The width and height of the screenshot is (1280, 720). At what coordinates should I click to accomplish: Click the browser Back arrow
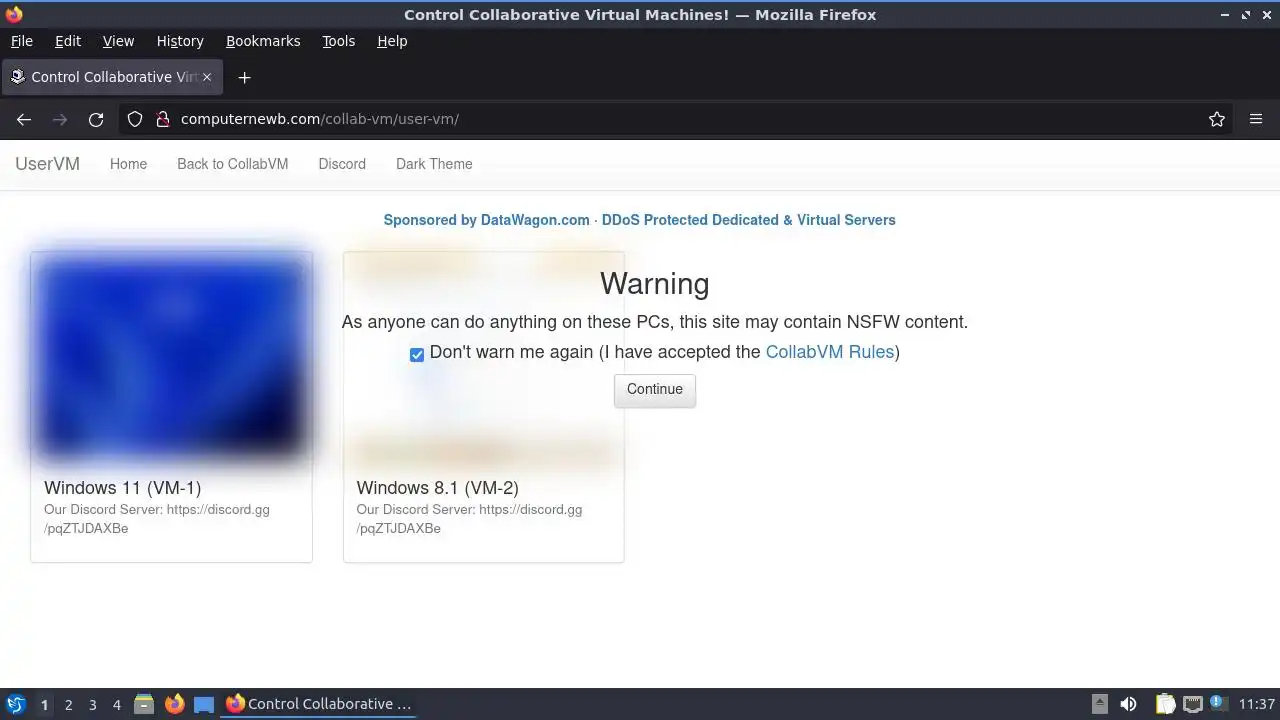24,119
